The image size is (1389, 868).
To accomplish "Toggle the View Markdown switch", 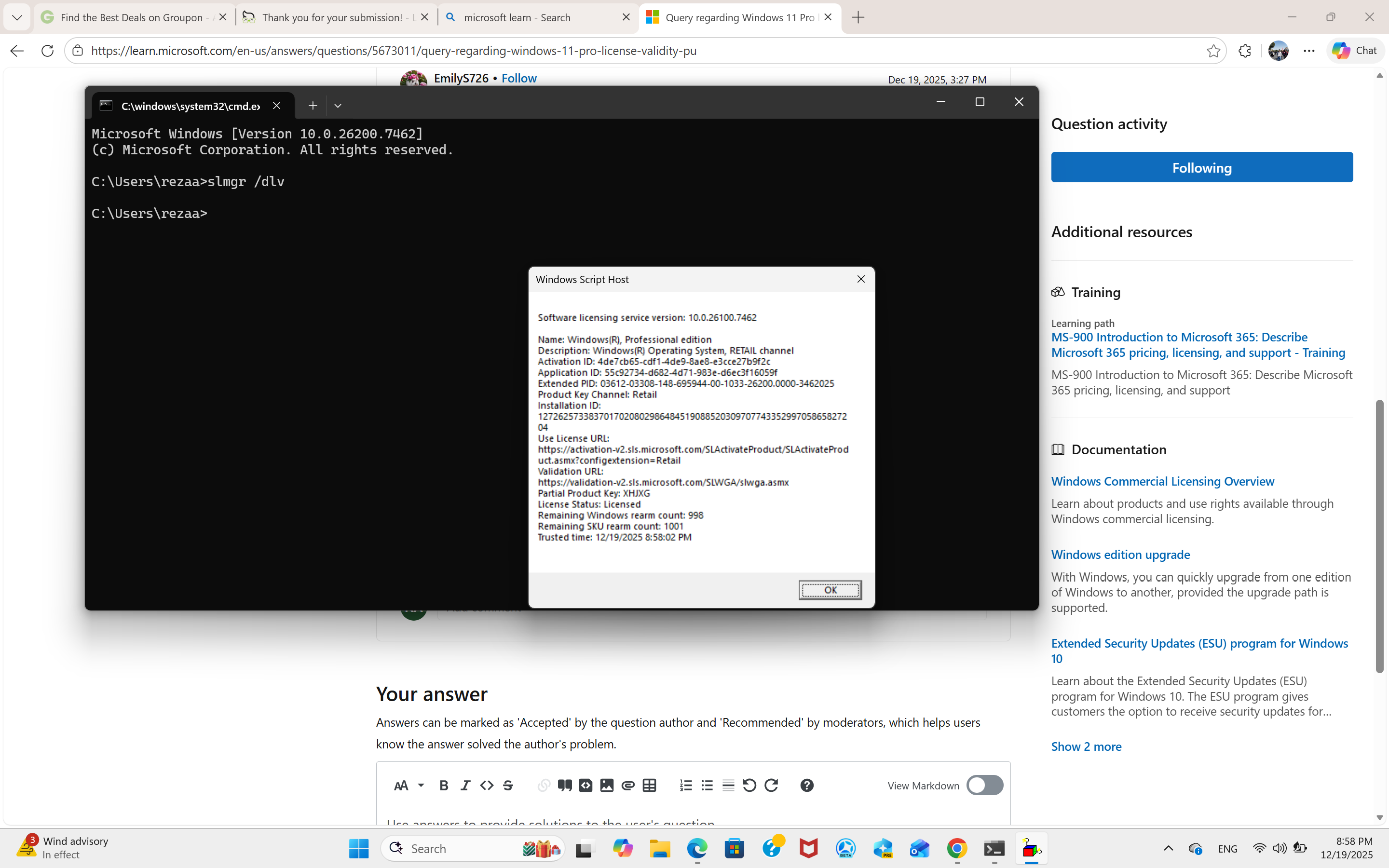I will [985, 786].
